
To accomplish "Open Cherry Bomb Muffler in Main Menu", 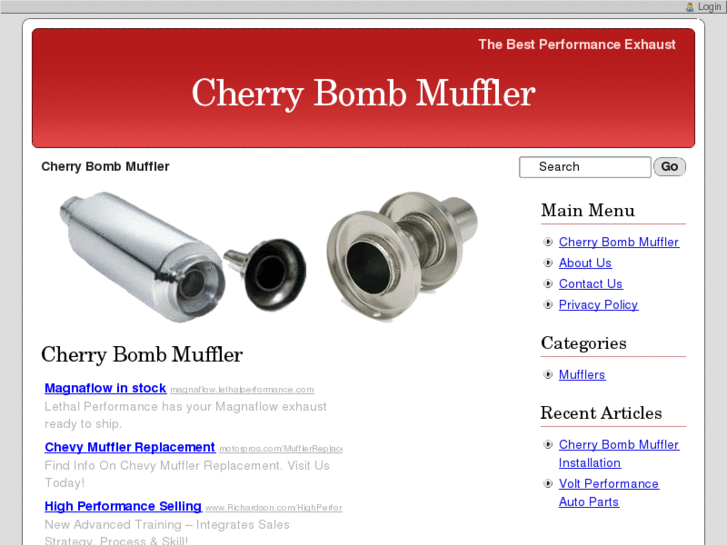I will pos(619,242).
